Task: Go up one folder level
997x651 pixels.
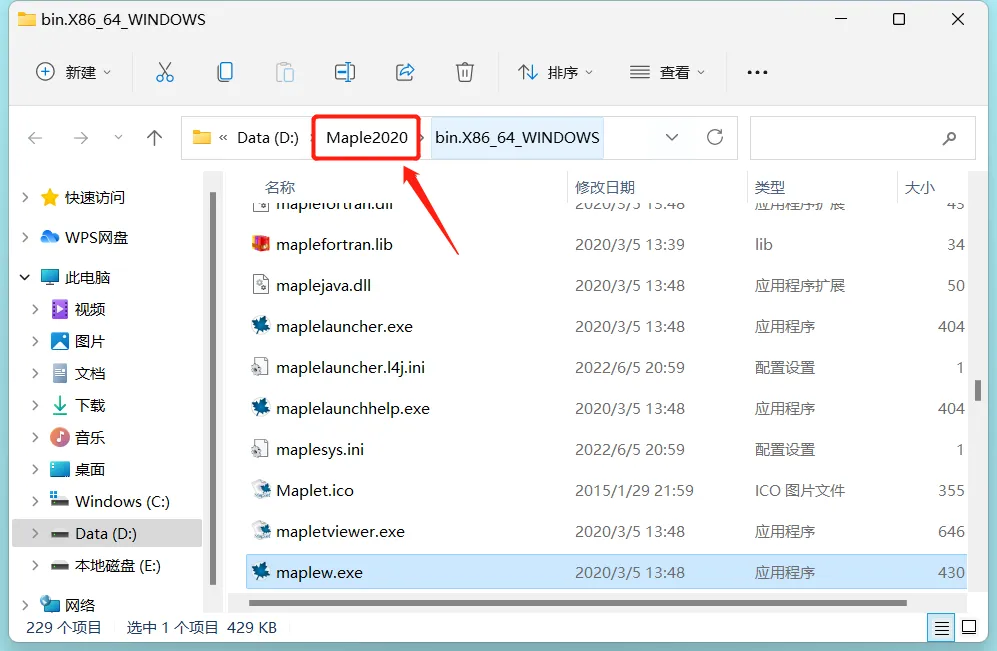Action: coord(155,138)
